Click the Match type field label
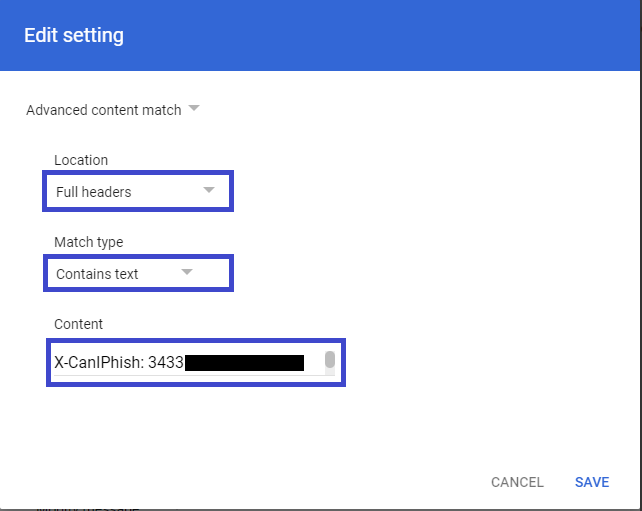The height and width of the screenshot is (511, 642). pos(88,242)
